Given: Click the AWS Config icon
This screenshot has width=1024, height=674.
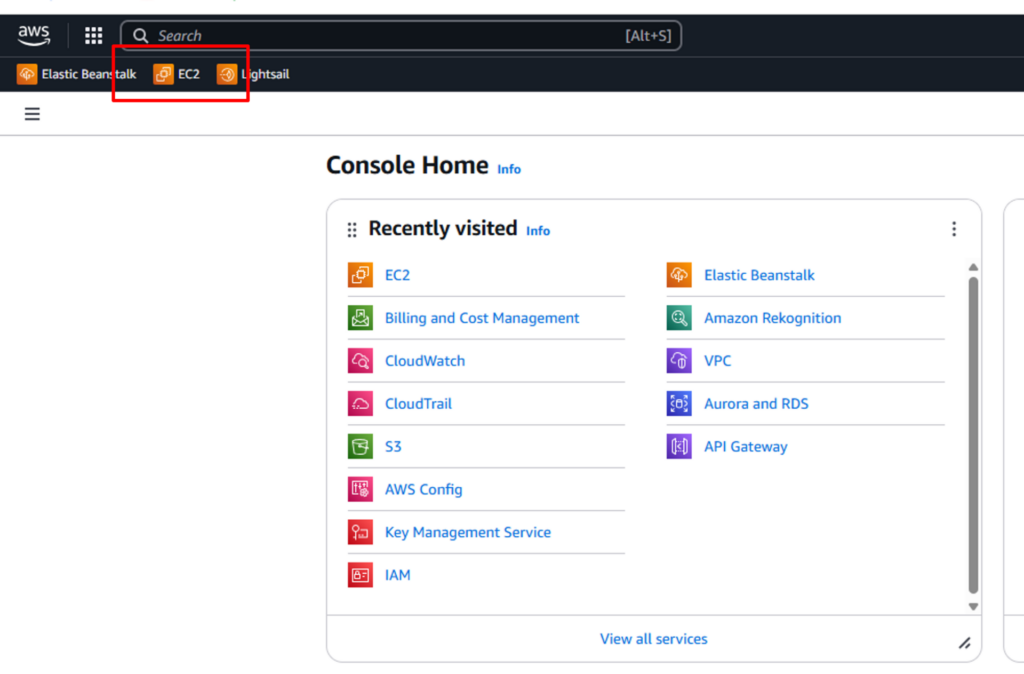Looking at the screenshot, I should 360,489.
